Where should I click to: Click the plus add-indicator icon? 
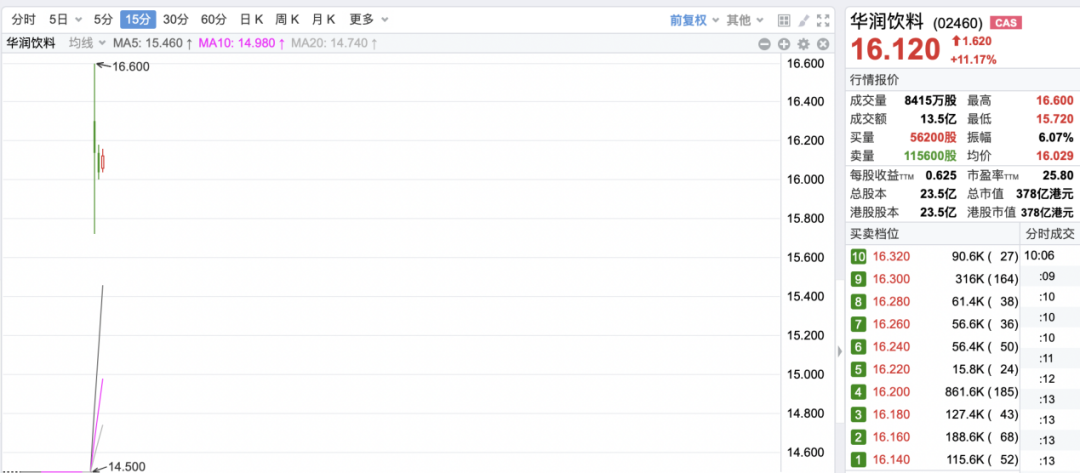784,43
